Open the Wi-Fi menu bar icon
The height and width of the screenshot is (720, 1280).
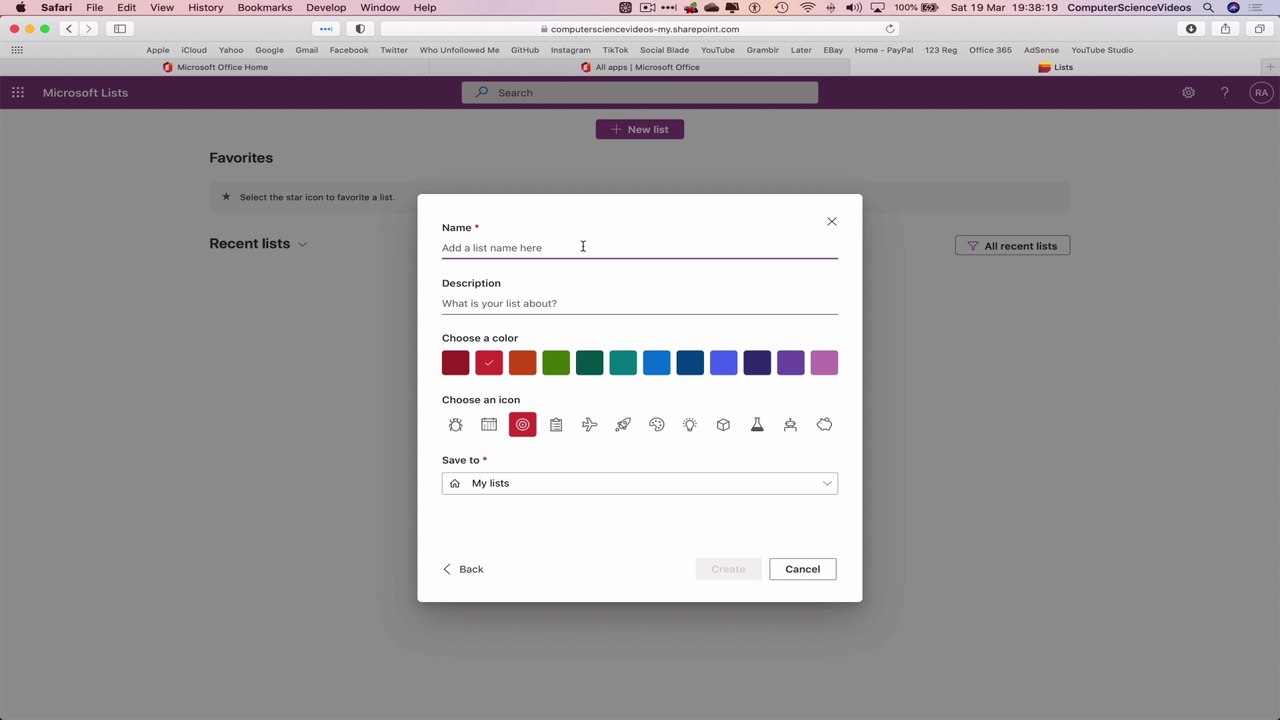808,8
